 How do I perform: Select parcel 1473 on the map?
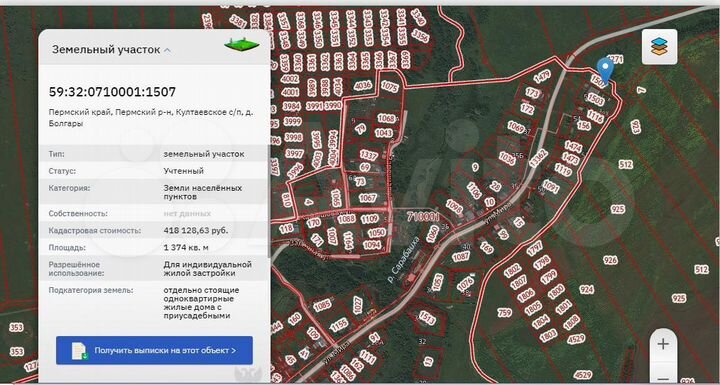pyautogui.click(x=571, y=159)
